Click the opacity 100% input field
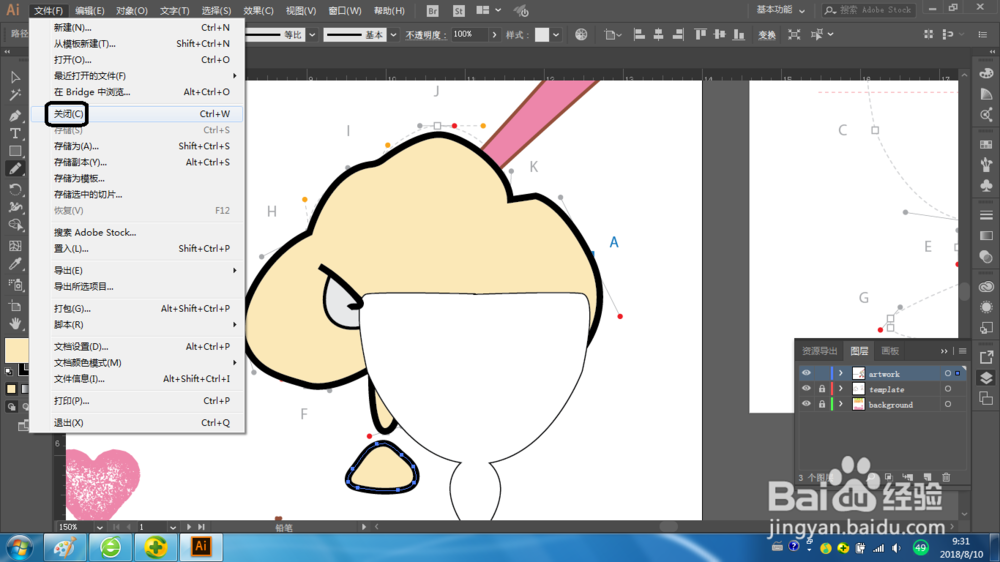Viewport: 1000px width, 562px height. [x=469, y=35]
